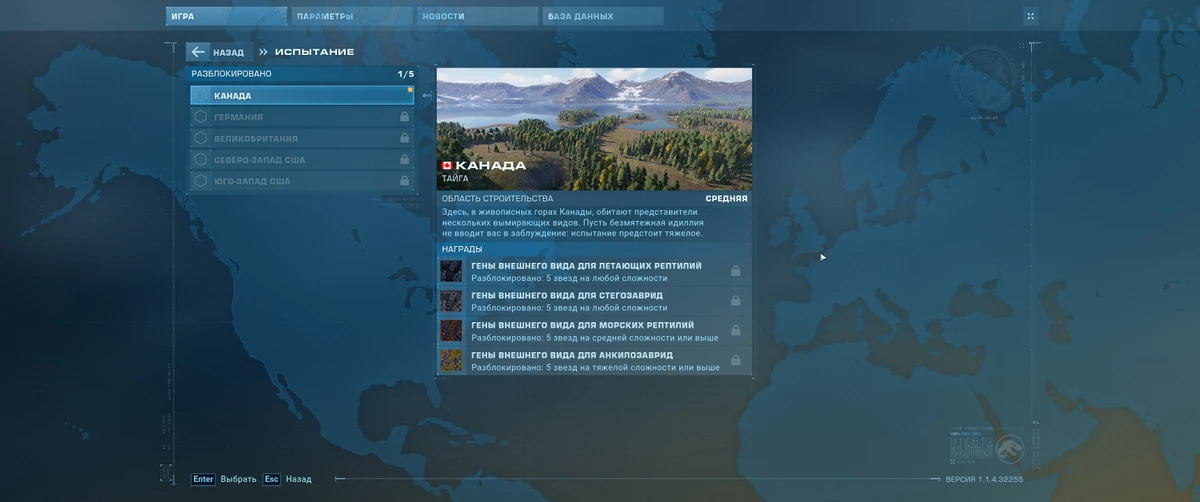This screenshot has height=502, width=1200.
Task: Select the locked ЮГО-ЗАПАД США entry
Action: click(x=302, y=181)
